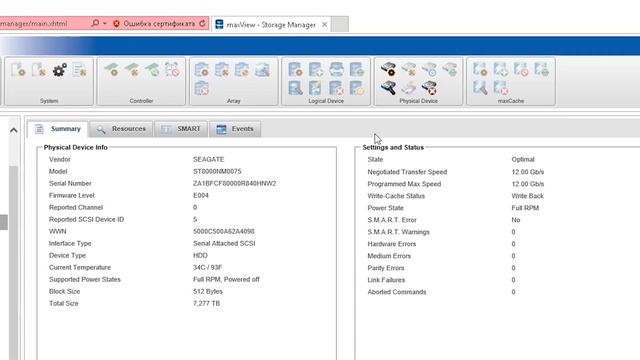Click green card with orange star in Controller group
This screenshot has height=360, width=640.
click(x=132, y=70)
